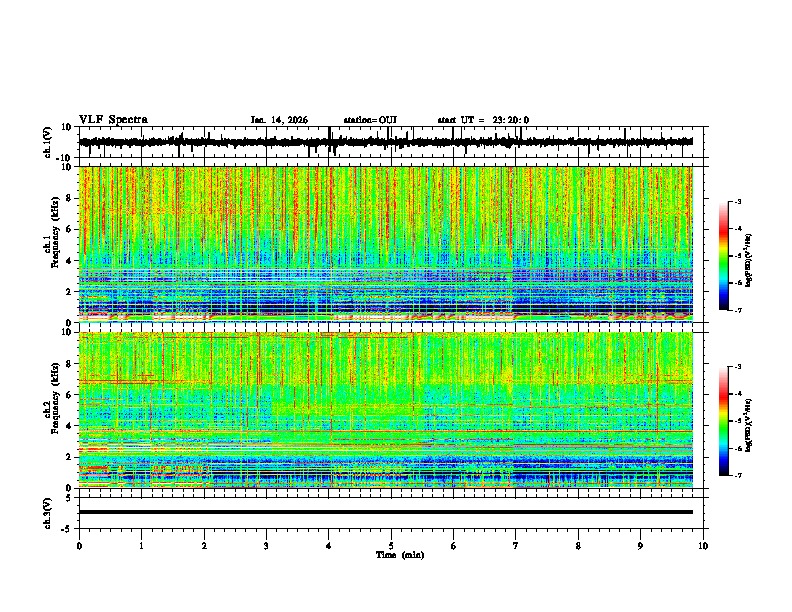Screen dimensions: 792x612
Task: Click the ch.1 frequency axis "8" tick label
Action: [69, 198]
